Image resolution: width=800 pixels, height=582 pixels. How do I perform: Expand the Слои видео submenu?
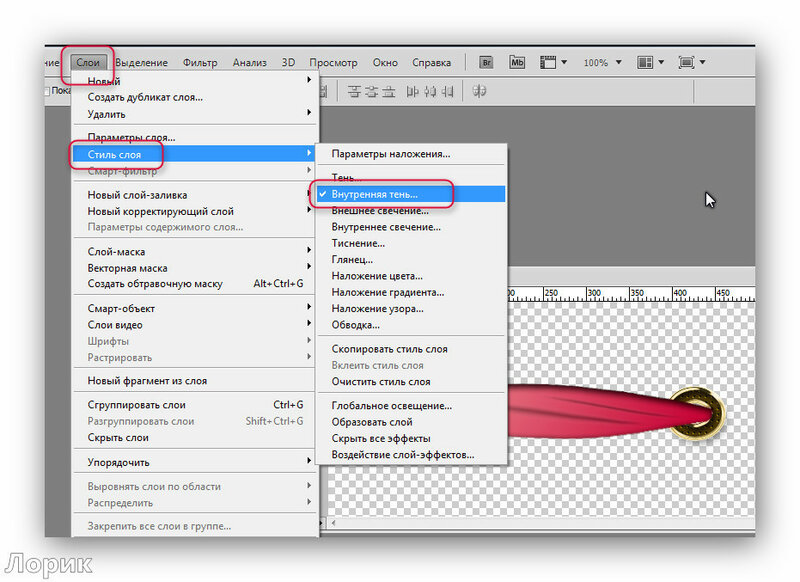click(x=194, y=324)
